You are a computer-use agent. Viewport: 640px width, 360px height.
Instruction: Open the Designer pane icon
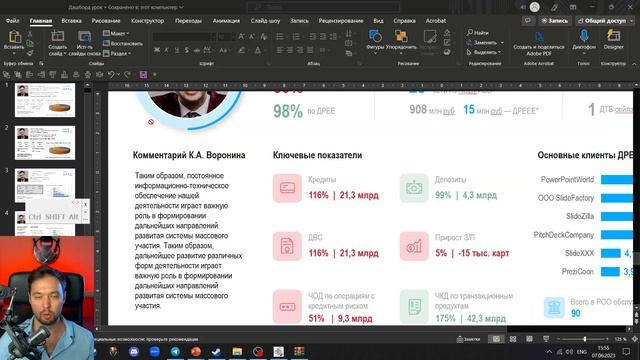click(613, 36)
